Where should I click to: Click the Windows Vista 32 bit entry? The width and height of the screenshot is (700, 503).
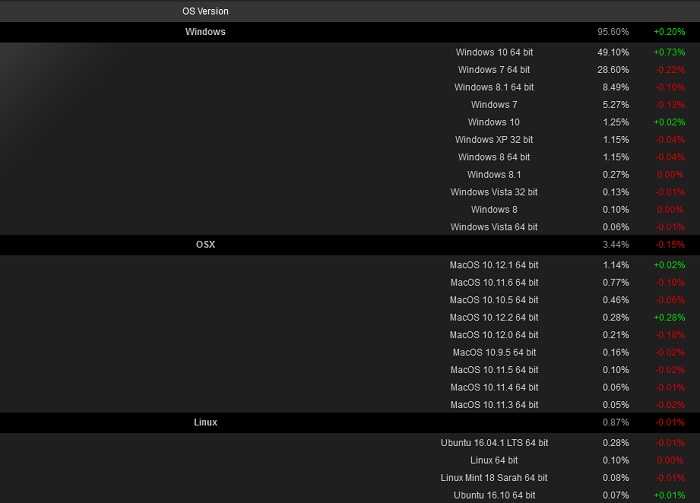(x=494, y=192)
